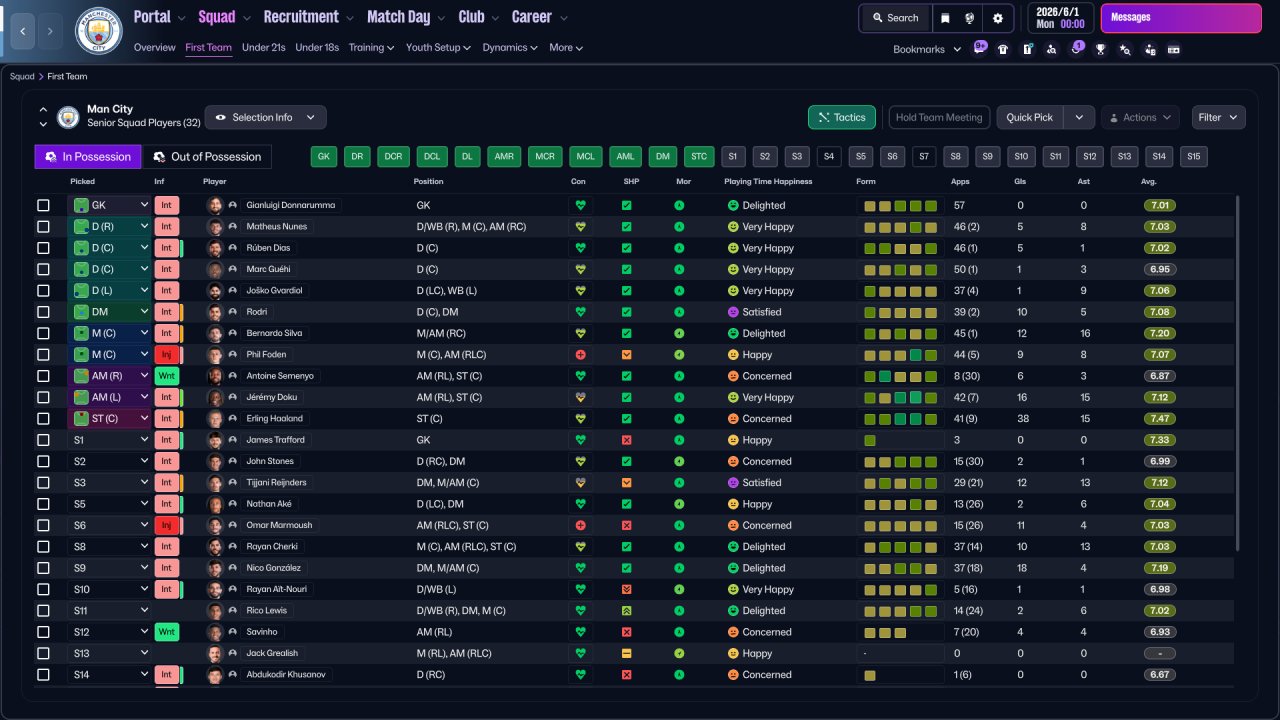Expand the Filter dropdown

(x=1218, y=117)
